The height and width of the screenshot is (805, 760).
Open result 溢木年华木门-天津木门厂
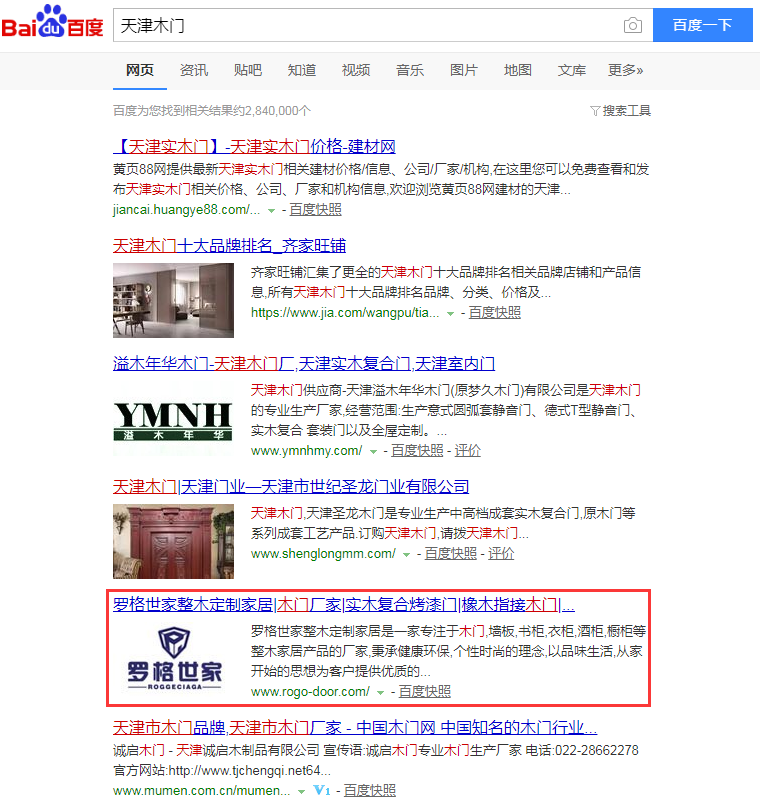pos(304,364)
